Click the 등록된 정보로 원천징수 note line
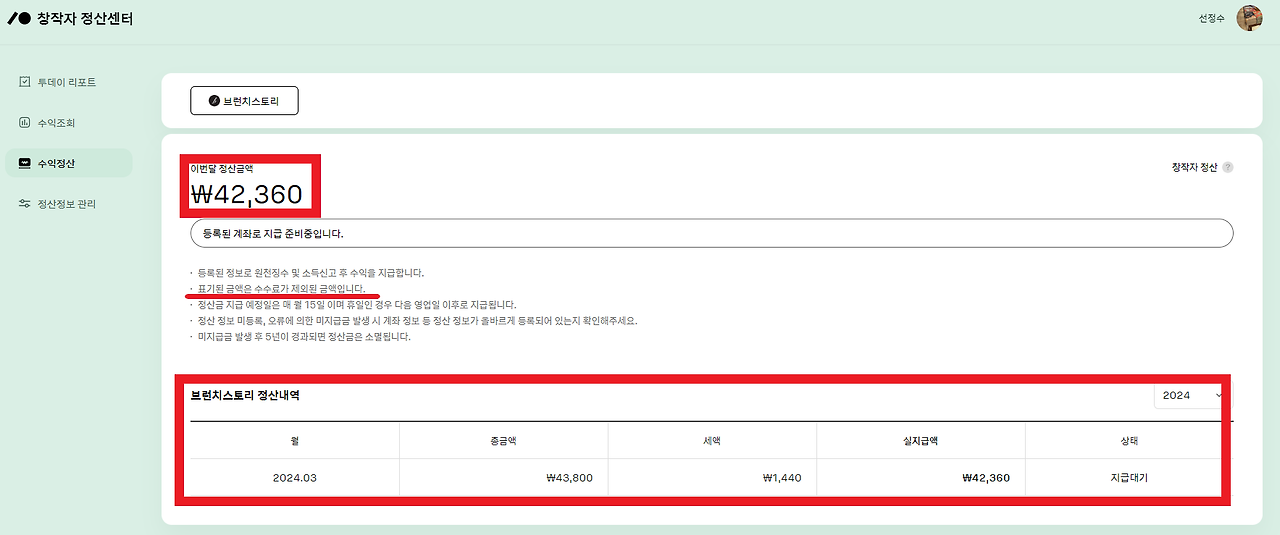The image size is (1280, 535). [x=311, y=272]
